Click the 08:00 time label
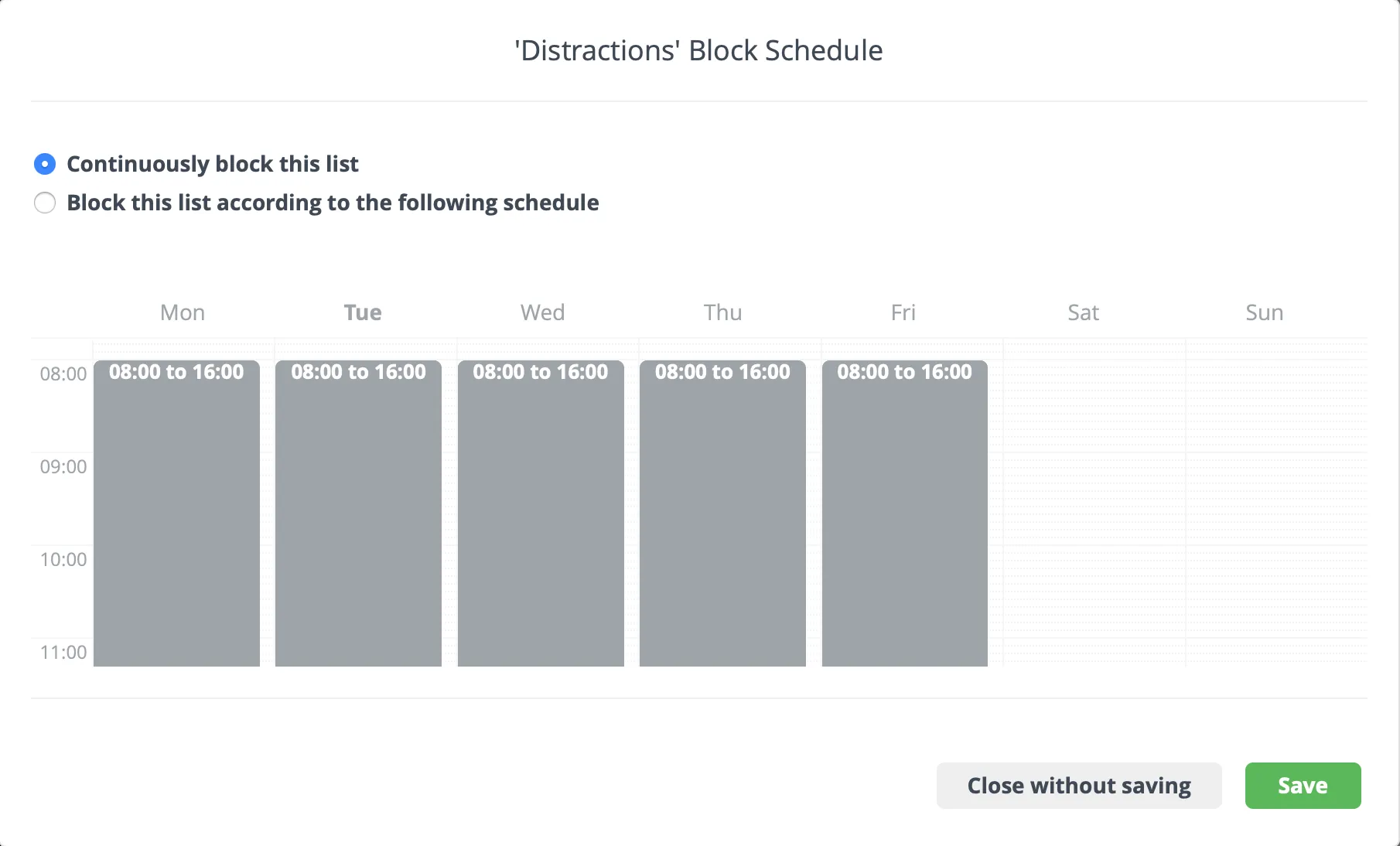Viewport: 1400px width, 846px height. (62, 374)
